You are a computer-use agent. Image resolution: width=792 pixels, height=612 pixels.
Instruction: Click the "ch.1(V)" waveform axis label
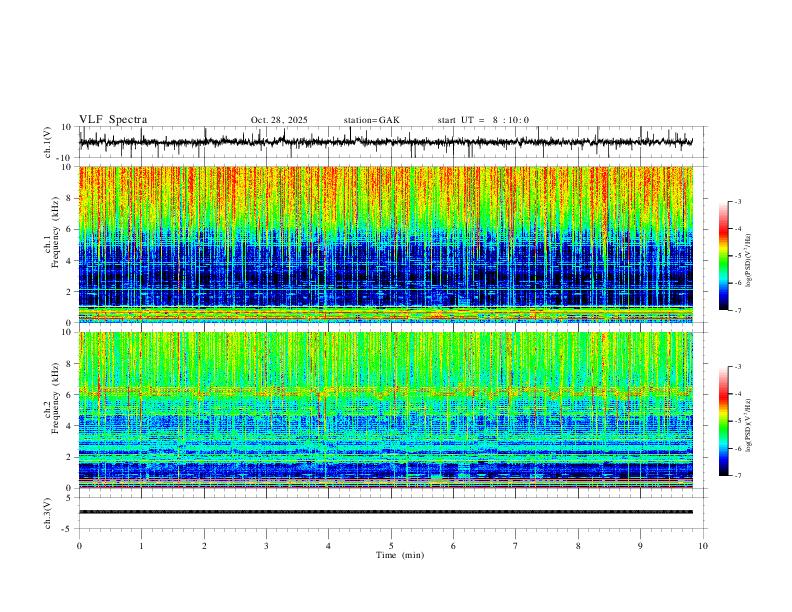coord(48,142)
